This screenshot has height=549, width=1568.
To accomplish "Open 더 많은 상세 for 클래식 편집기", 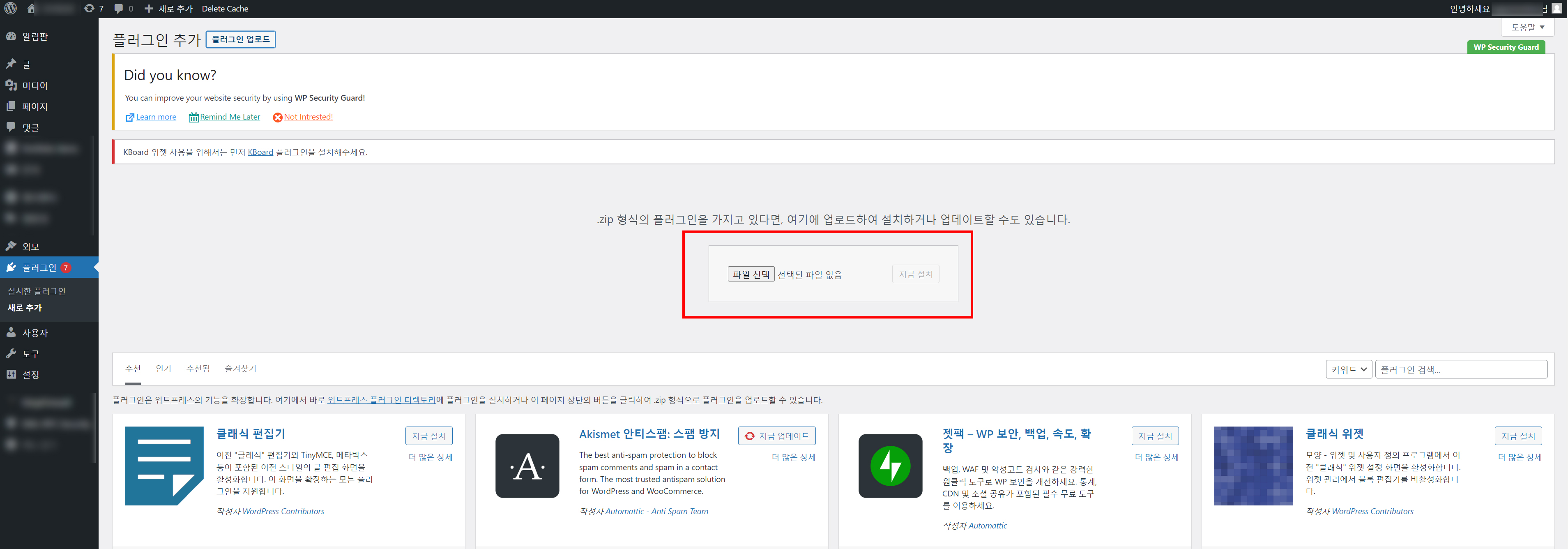I will tap(431, 457).
